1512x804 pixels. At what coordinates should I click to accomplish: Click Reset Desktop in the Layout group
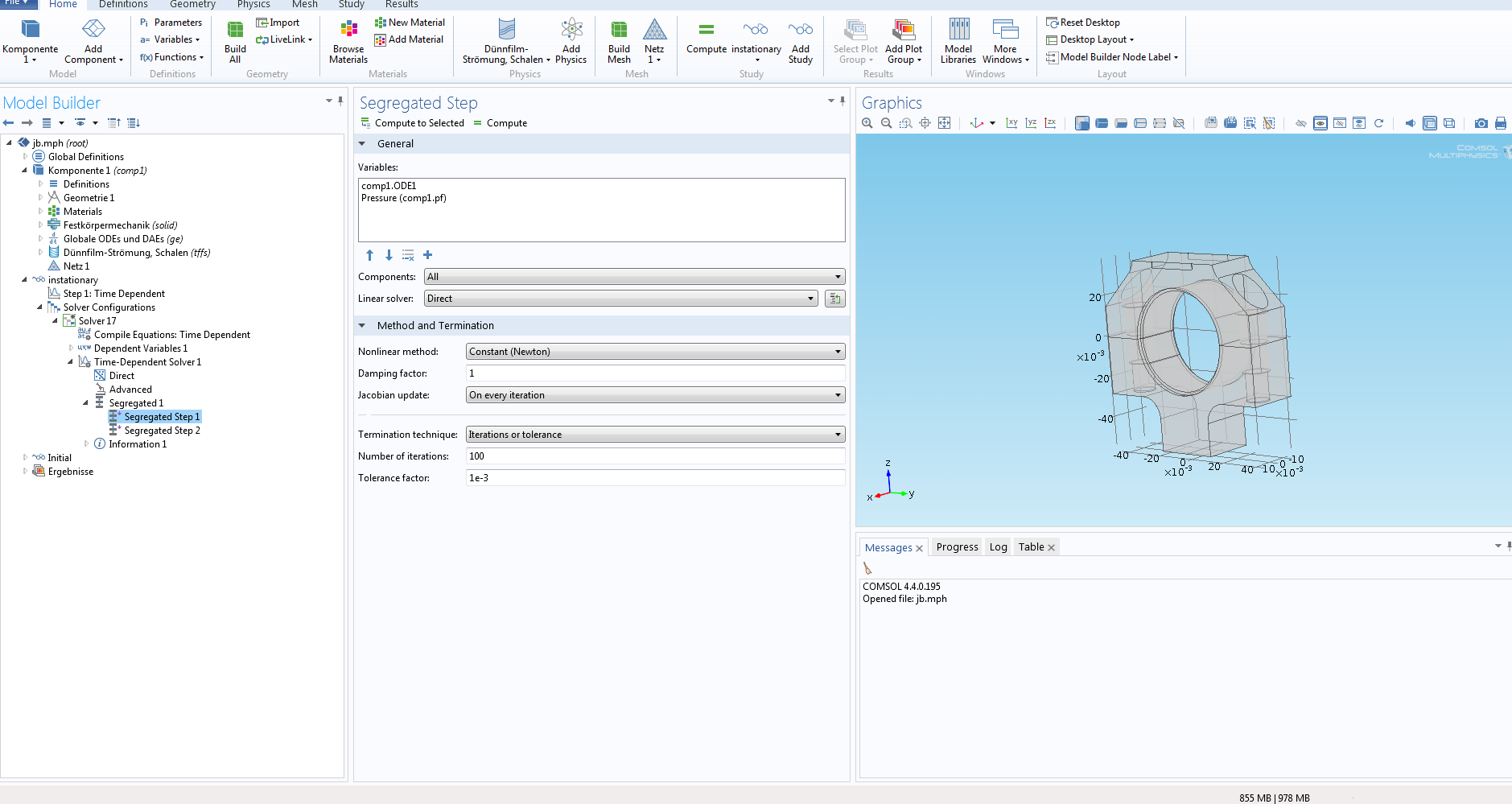(x=1090, y=23)
